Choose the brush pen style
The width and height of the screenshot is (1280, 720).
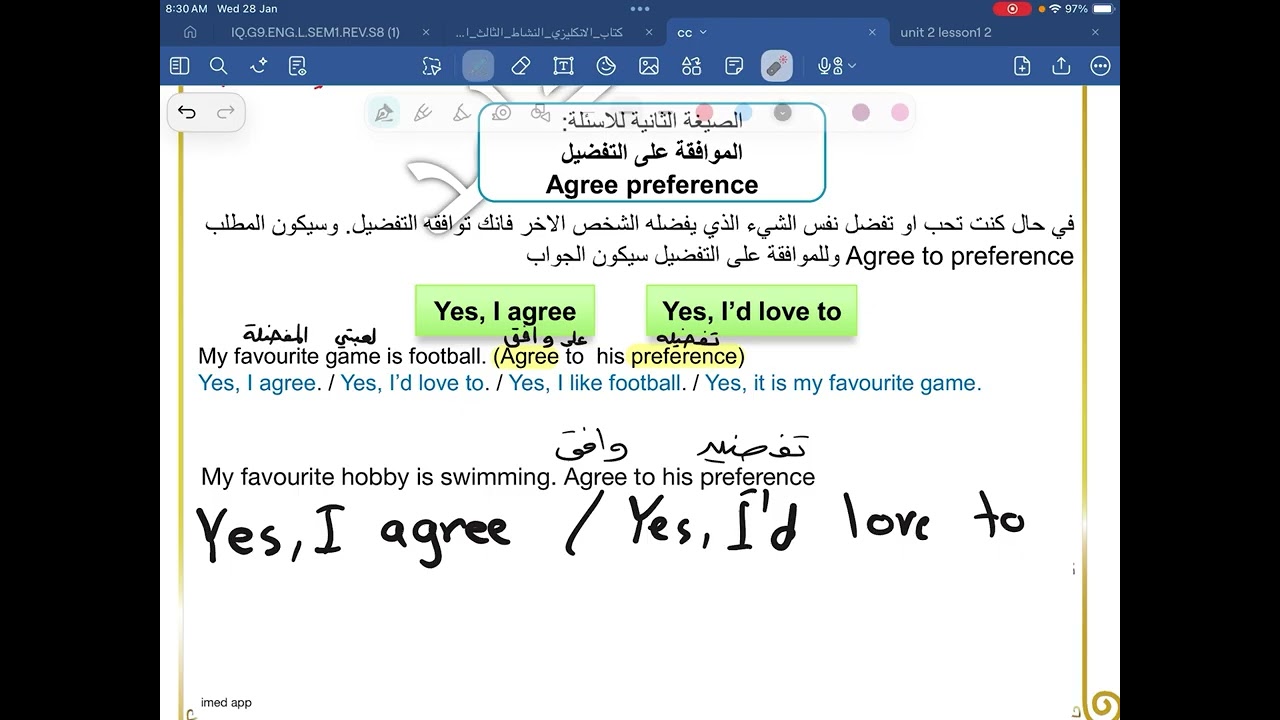click(461, 113)
